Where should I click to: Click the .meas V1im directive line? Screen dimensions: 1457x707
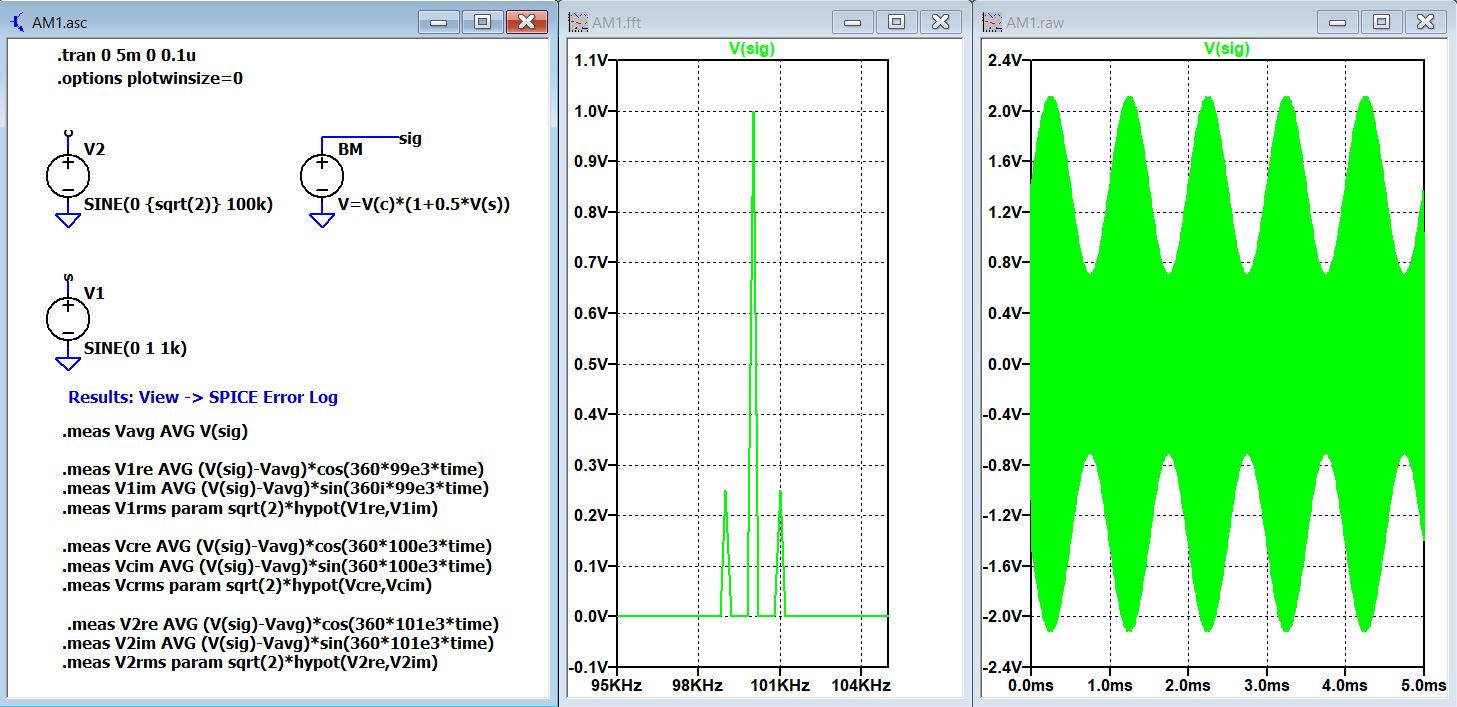[x=275, y=488]
